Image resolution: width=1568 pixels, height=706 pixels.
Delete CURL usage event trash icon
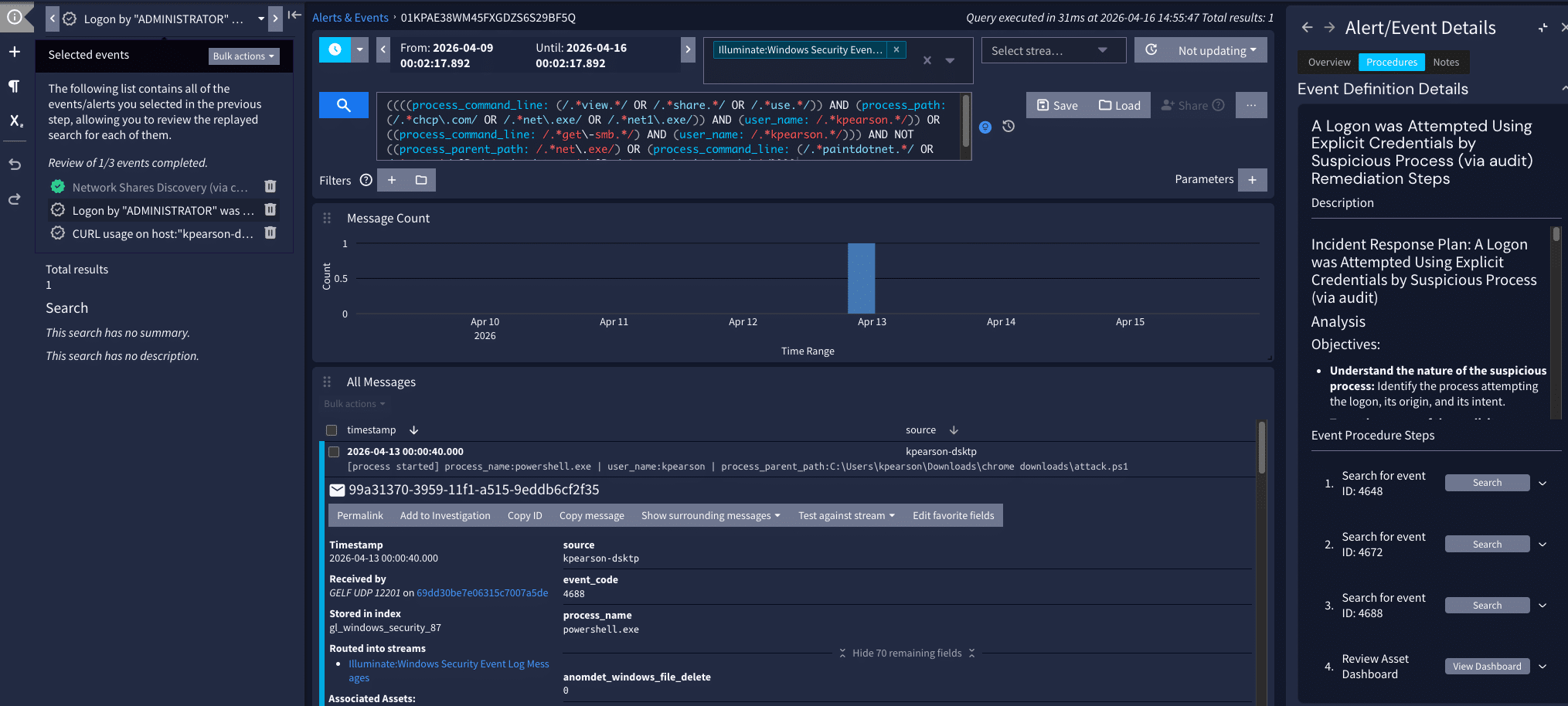coord(270,233)
